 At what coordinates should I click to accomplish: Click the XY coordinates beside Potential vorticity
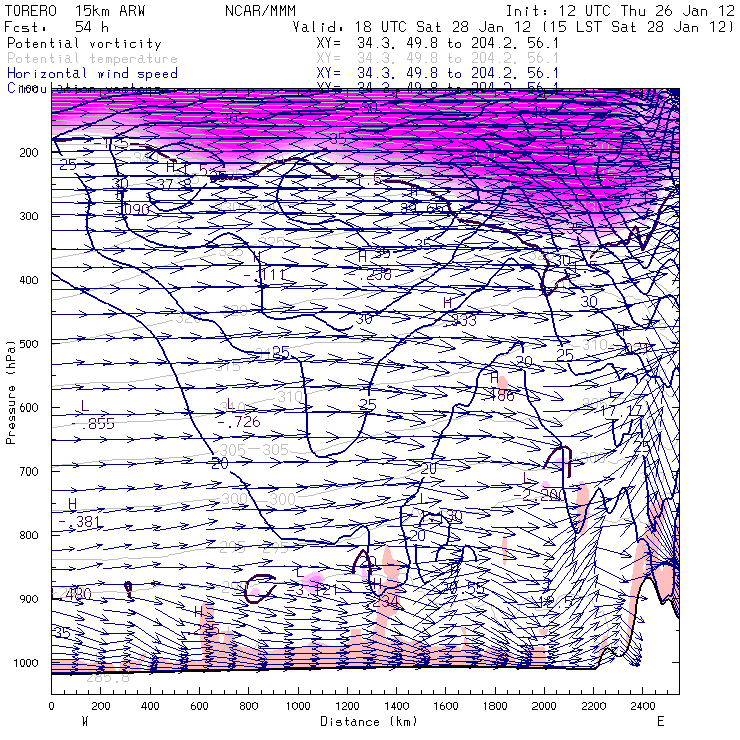coord(437,43)
